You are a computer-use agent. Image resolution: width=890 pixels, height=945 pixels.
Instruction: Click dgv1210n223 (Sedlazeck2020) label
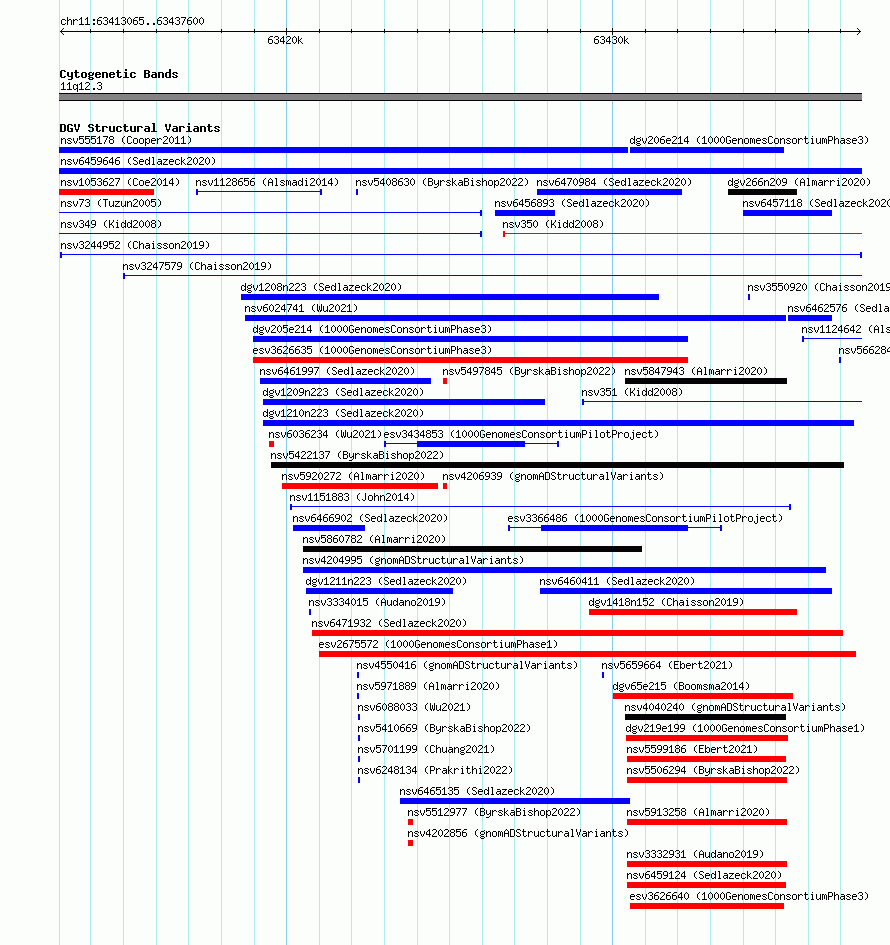coord(343,413)
